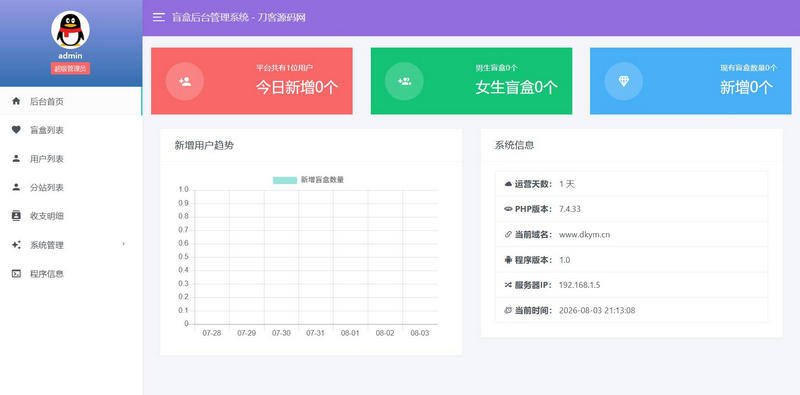Image resolution: width=800 pixels, height=395 pixels.
Task: Click the link icon beside 当前域名
Action: coord(508,235)
